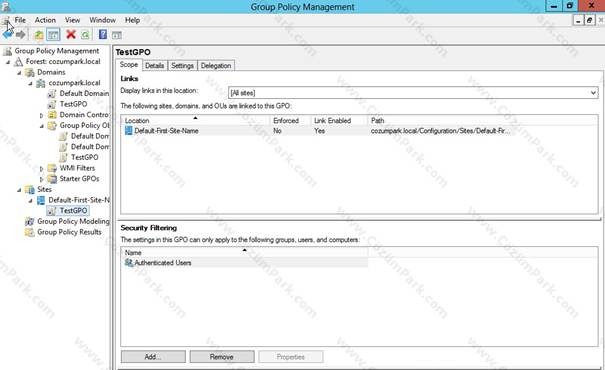This screenshot has height=370, width=605.
Task: Sort links by the Enforced column header
Action: click(290, 120)
